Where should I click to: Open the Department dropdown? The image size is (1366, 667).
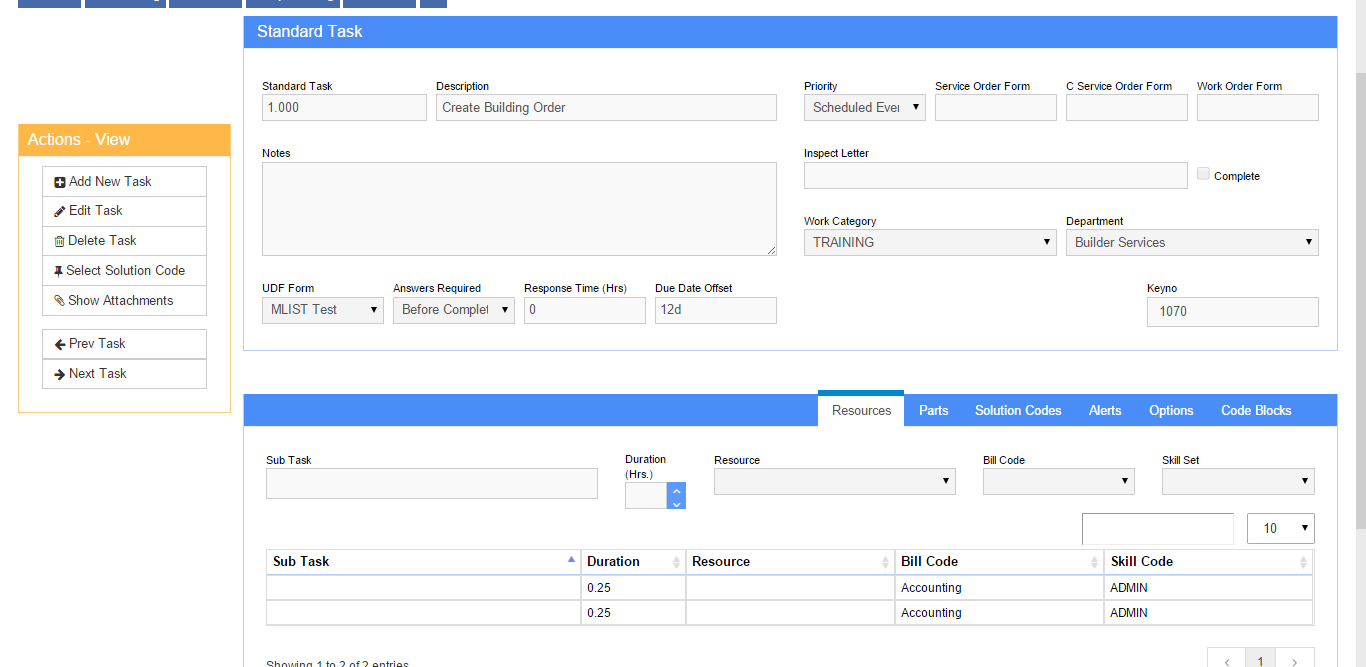pos(1191,243)
